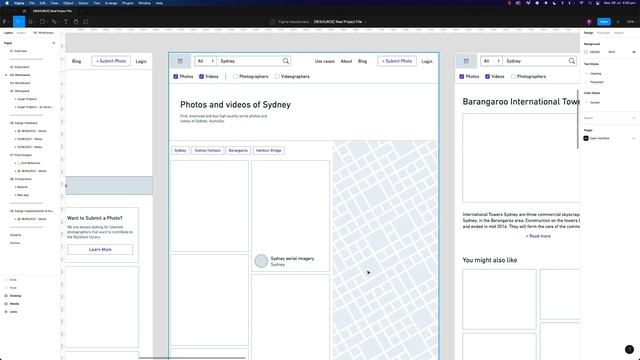Select the Rectangle shape tool

(x=42, y=22)
